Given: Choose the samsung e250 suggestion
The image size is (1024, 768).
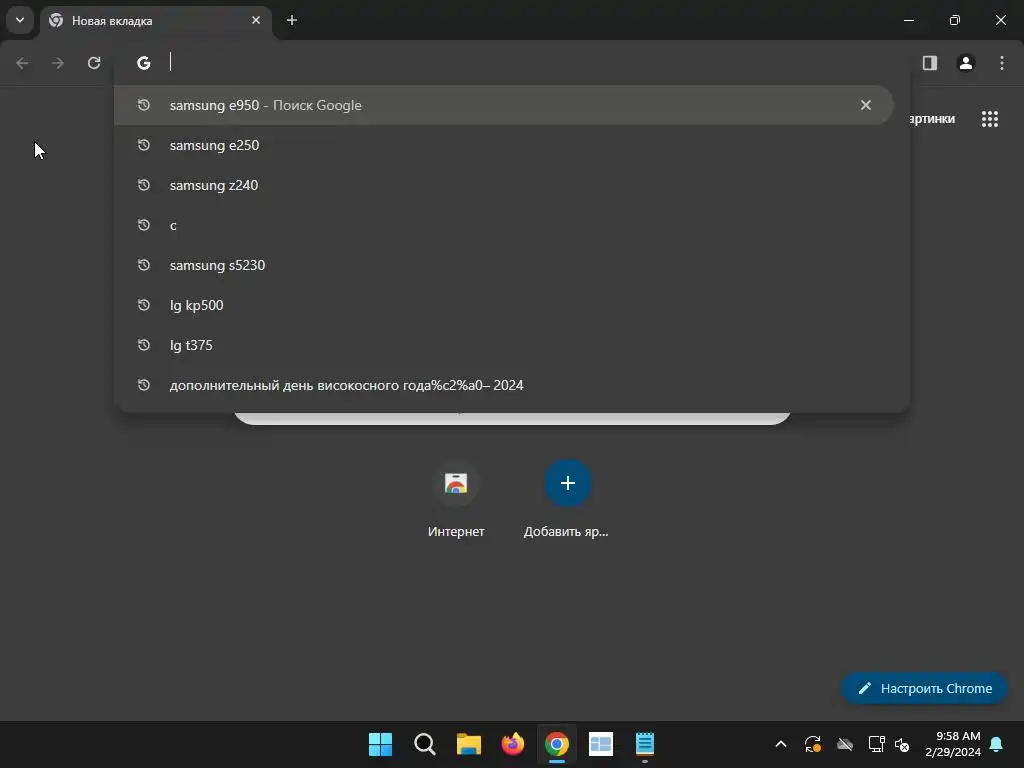Looking at the screenshot, I should (x=504, y=145).
